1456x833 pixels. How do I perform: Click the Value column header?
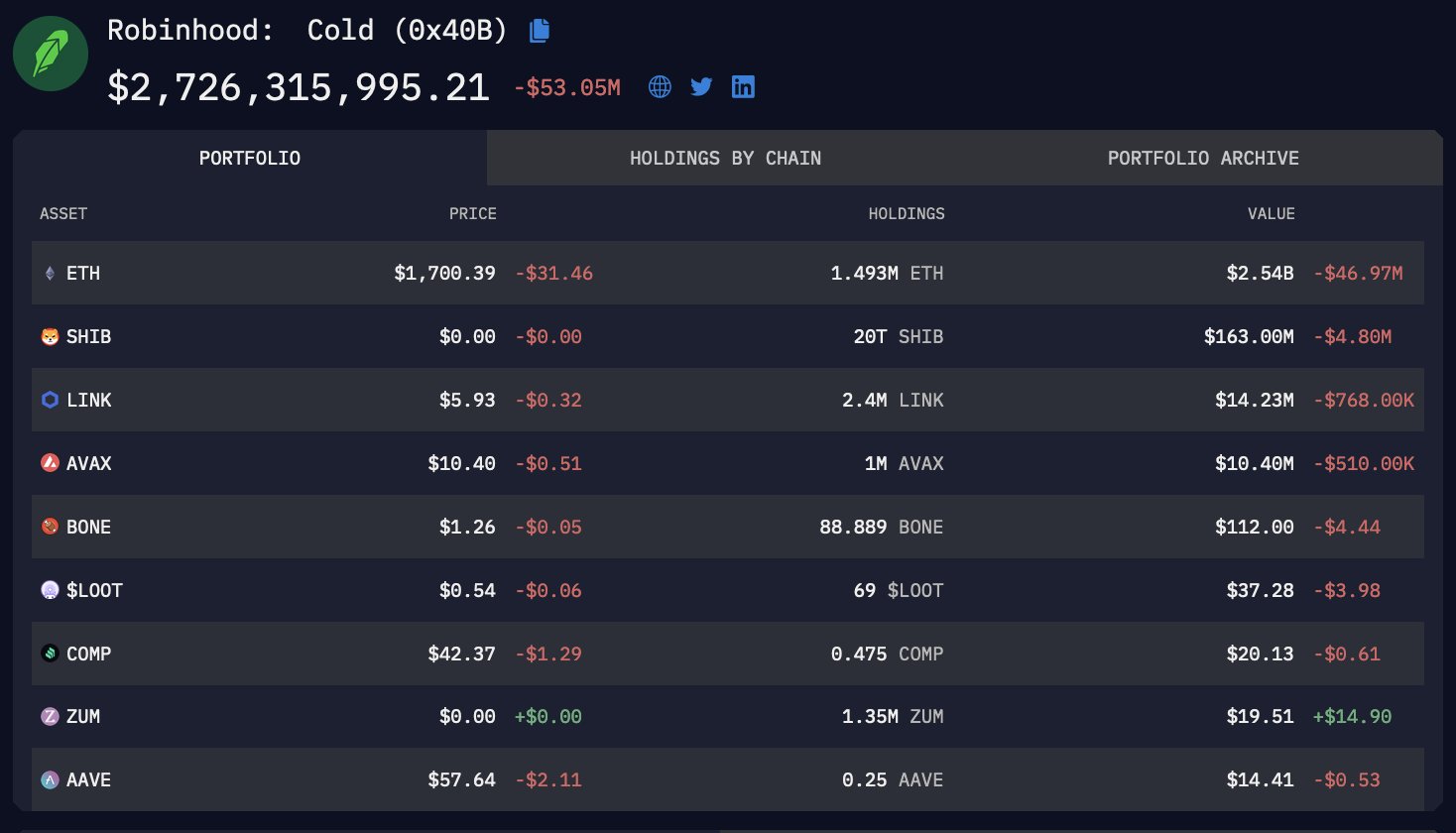tap(1272, 214)
